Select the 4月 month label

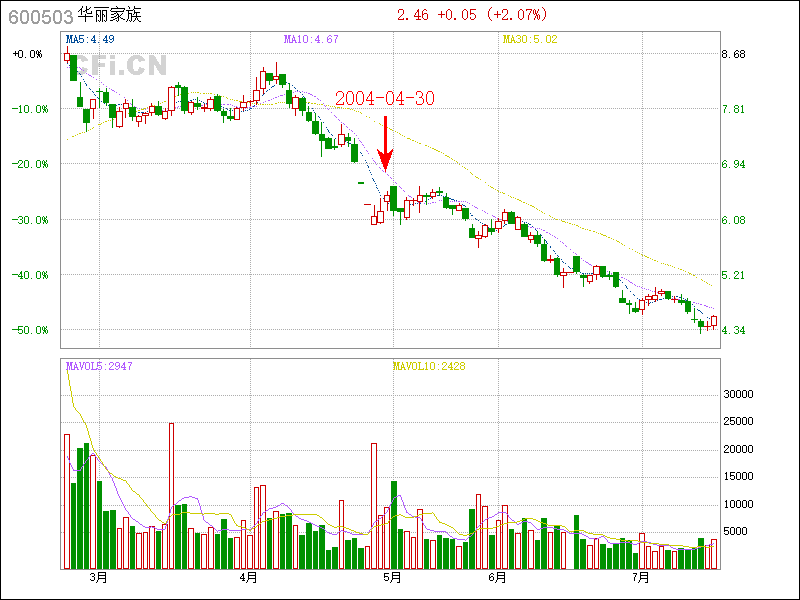pyautogui.click(x=249, y=577)
